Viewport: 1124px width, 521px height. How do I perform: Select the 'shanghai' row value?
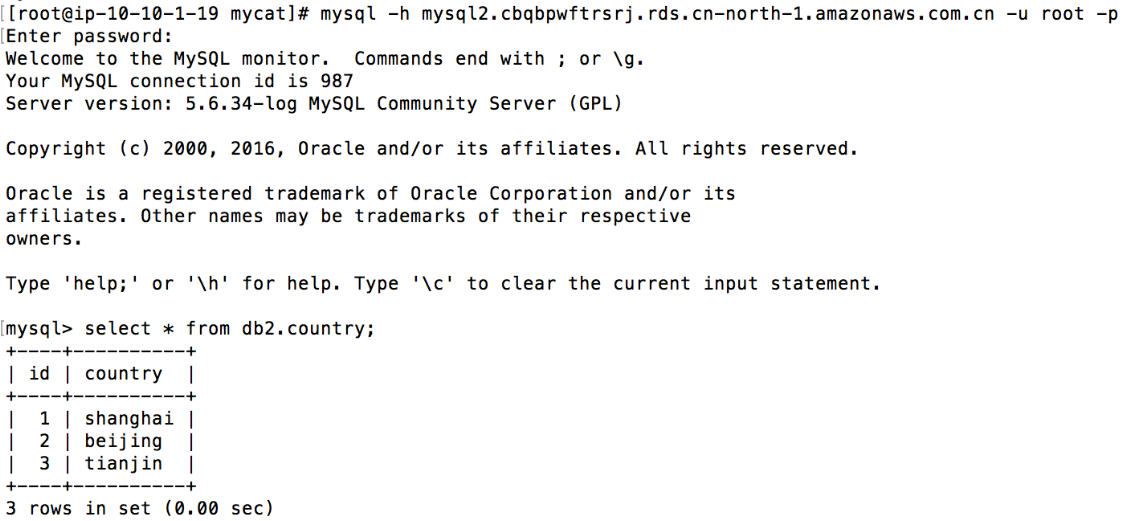pyautogui.click(x=129, y=419)
